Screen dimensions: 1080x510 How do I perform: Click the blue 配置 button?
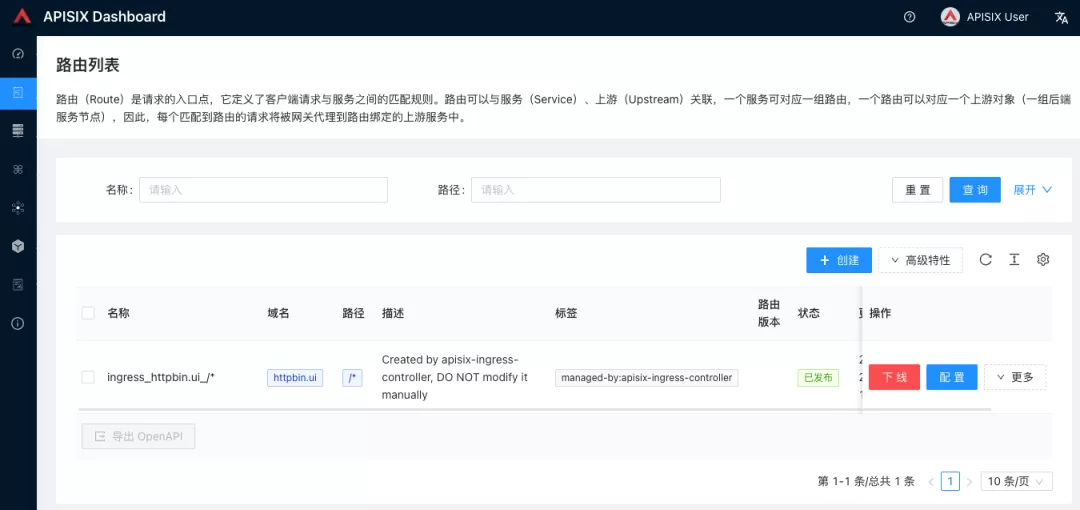click(x=952, y=377)
